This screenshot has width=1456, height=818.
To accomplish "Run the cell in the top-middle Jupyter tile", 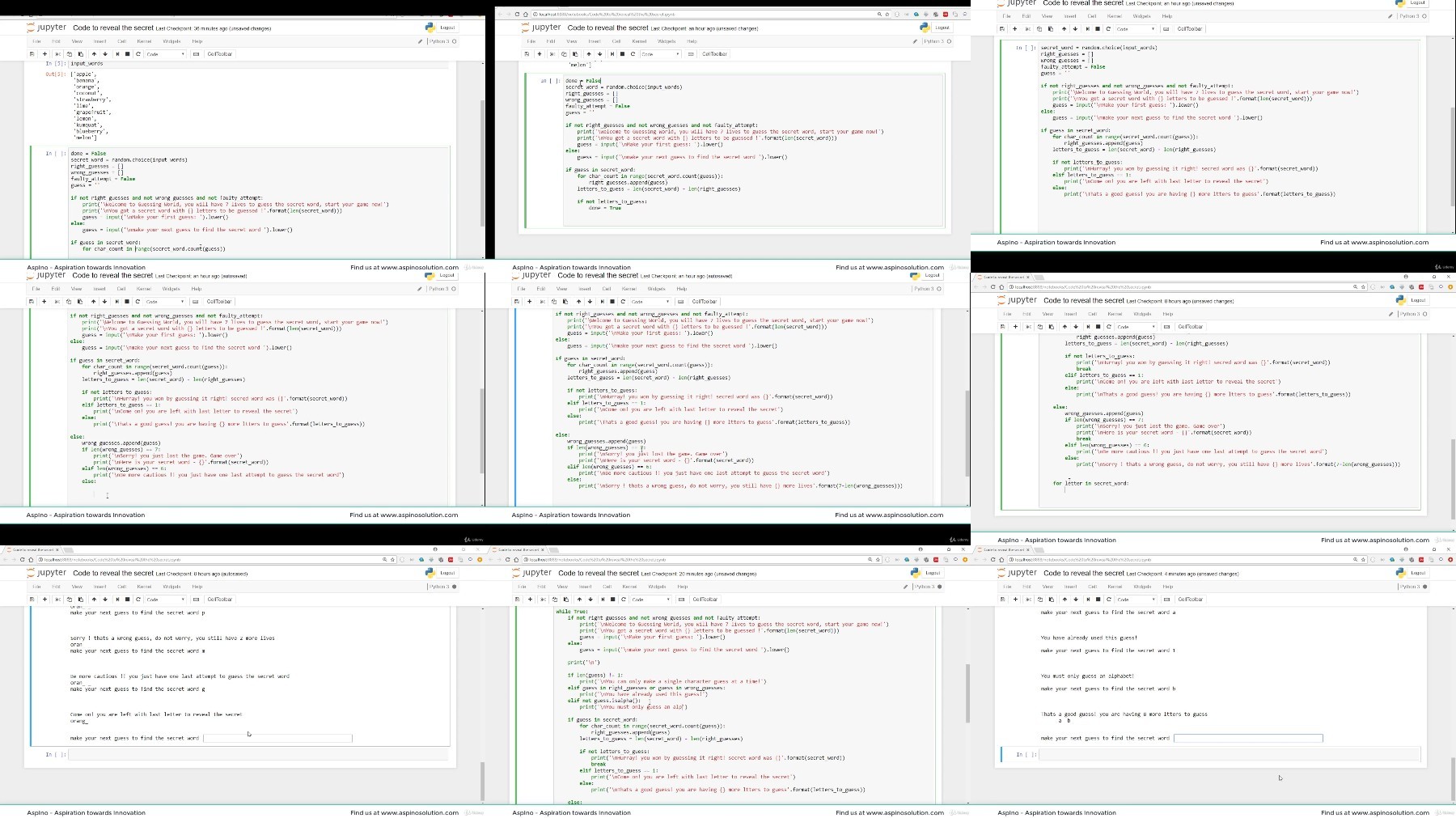I will pyautogui.click(x=612, y=54).
